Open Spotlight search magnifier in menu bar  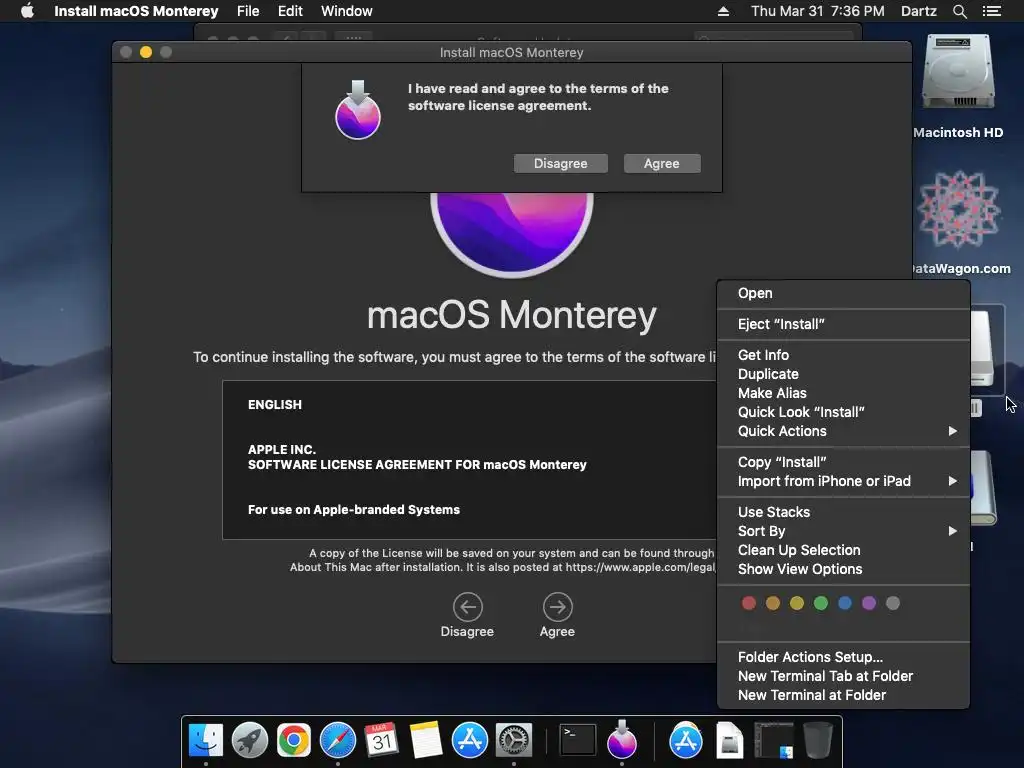(959, 11)
